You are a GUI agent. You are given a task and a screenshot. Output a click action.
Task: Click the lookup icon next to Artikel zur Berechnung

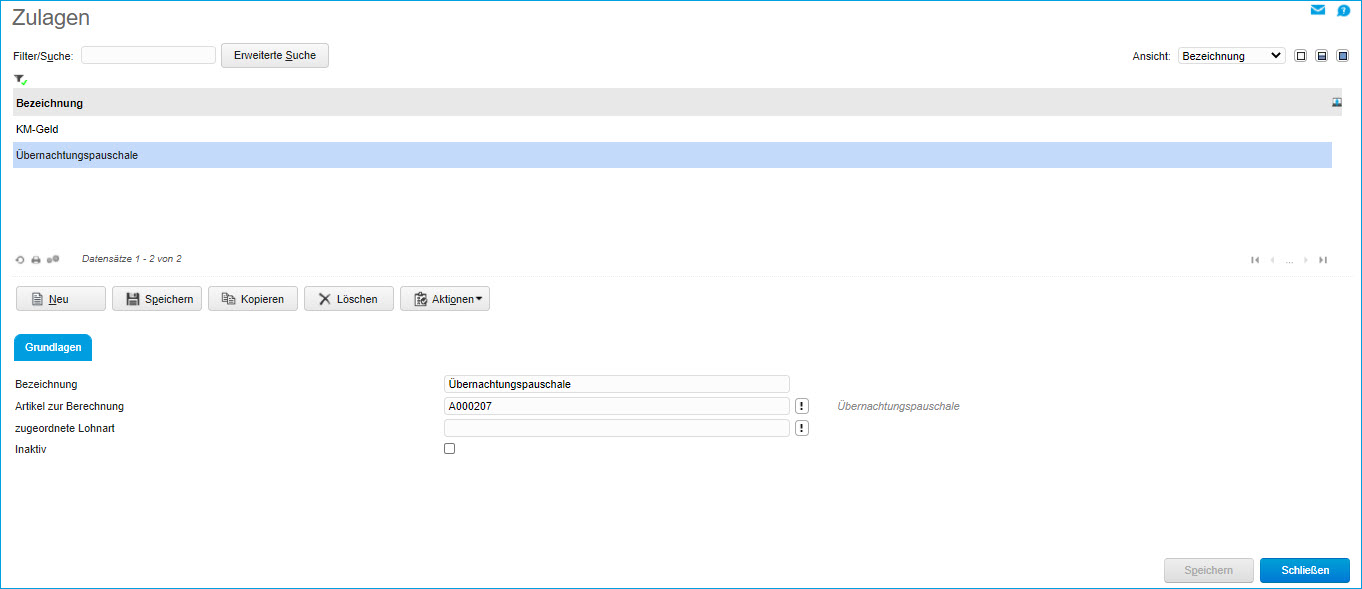pyautogui.click(x=802, y=406)
